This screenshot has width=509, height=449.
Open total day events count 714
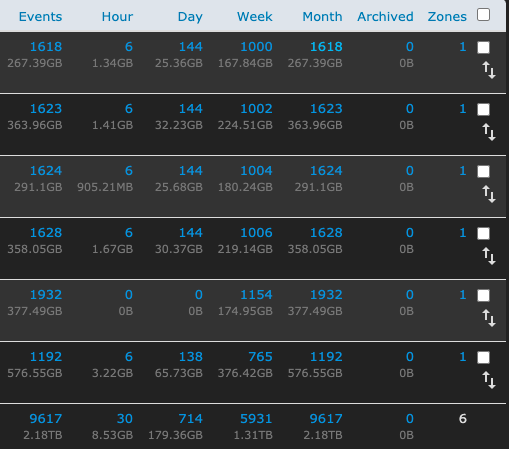point(191,419)
